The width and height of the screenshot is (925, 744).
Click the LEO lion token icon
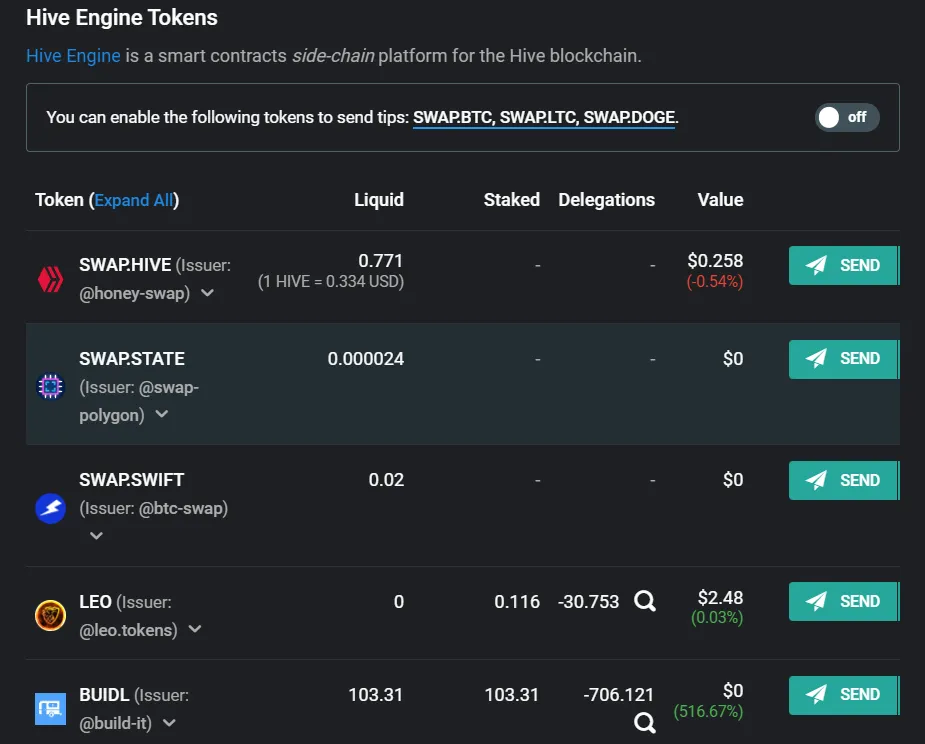coord(50,615)
